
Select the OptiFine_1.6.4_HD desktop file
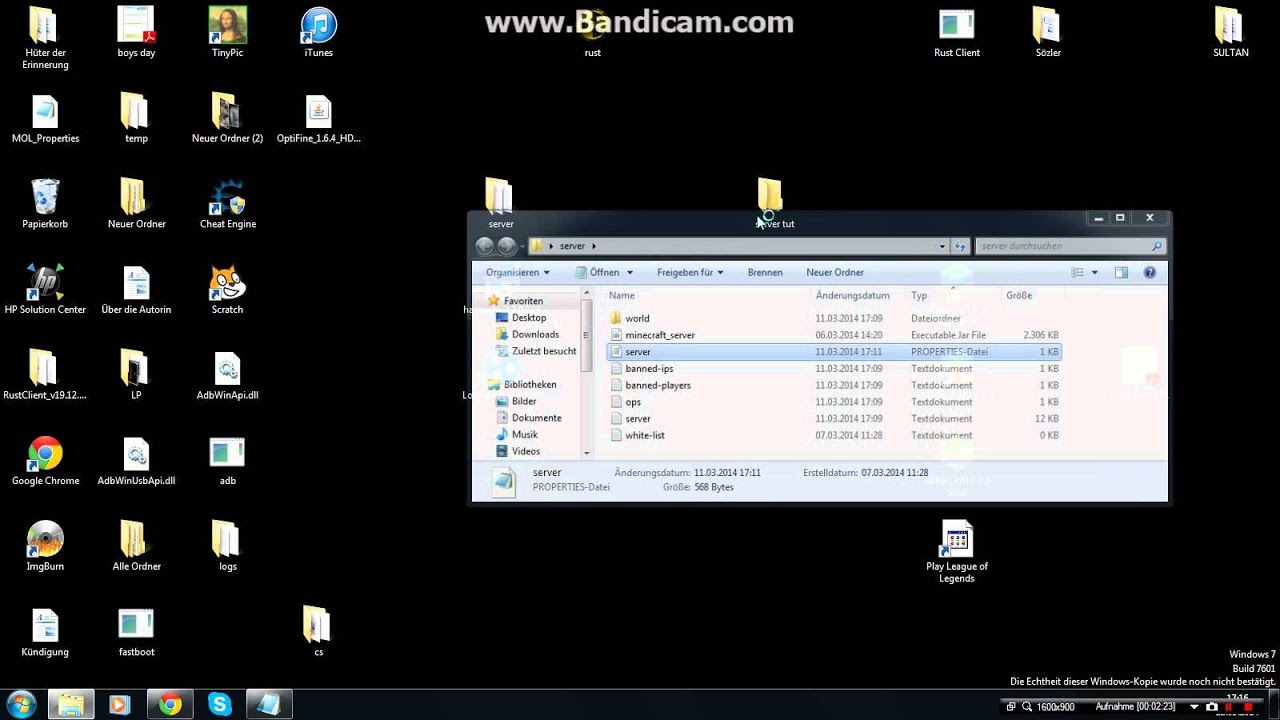[x=319, y=119]
